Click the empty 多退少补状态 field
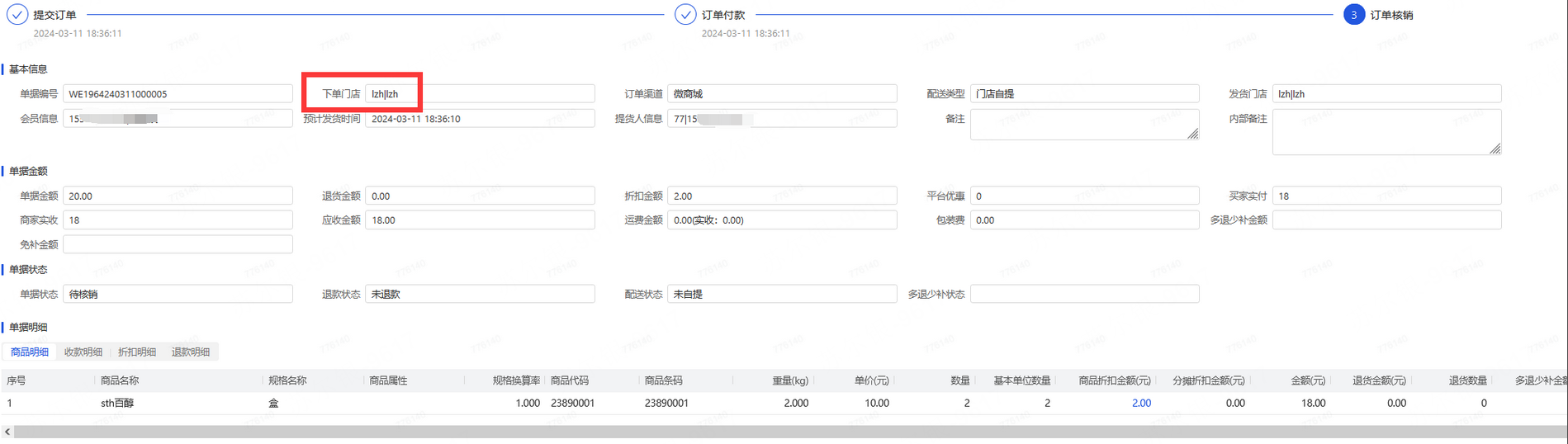The width and height of the screenshot is (1568, 444). [1084, 295]
